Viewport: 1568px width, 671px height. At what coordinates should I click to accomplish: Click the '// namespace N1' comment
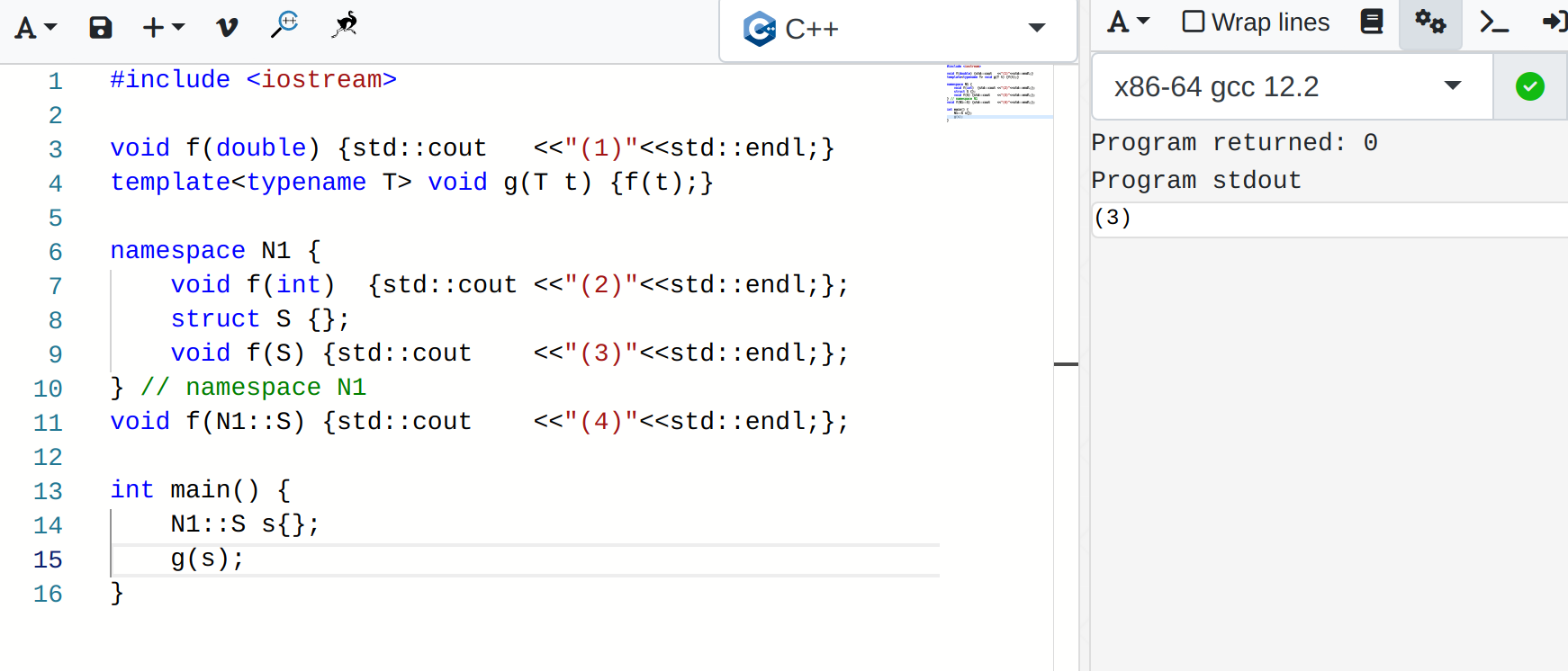(253, 388)
